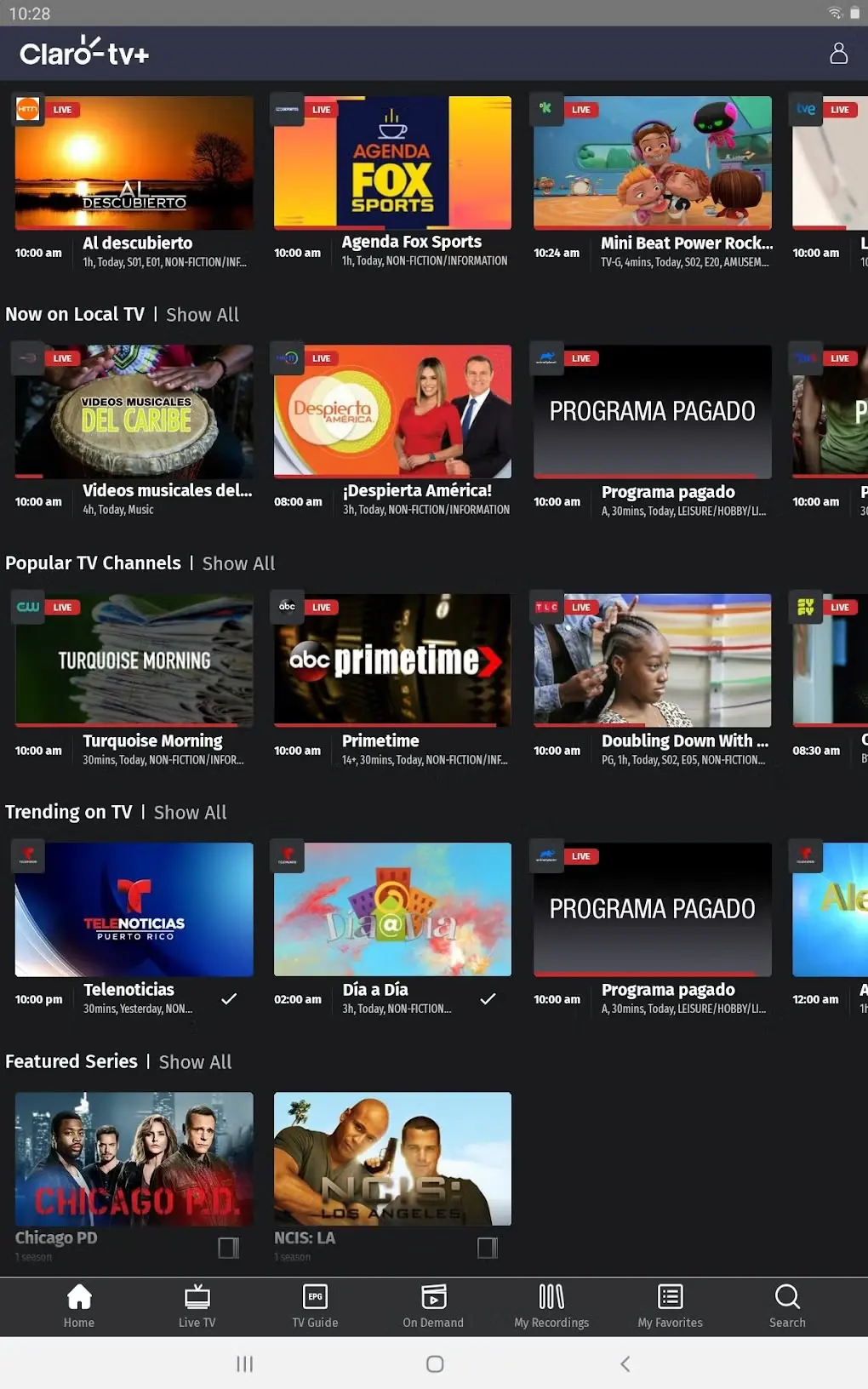The height and width of the screenshot is (1389, 868).
Task: Open My Recordings tab
Action: pyautogui.click(x=551, y=1306)
